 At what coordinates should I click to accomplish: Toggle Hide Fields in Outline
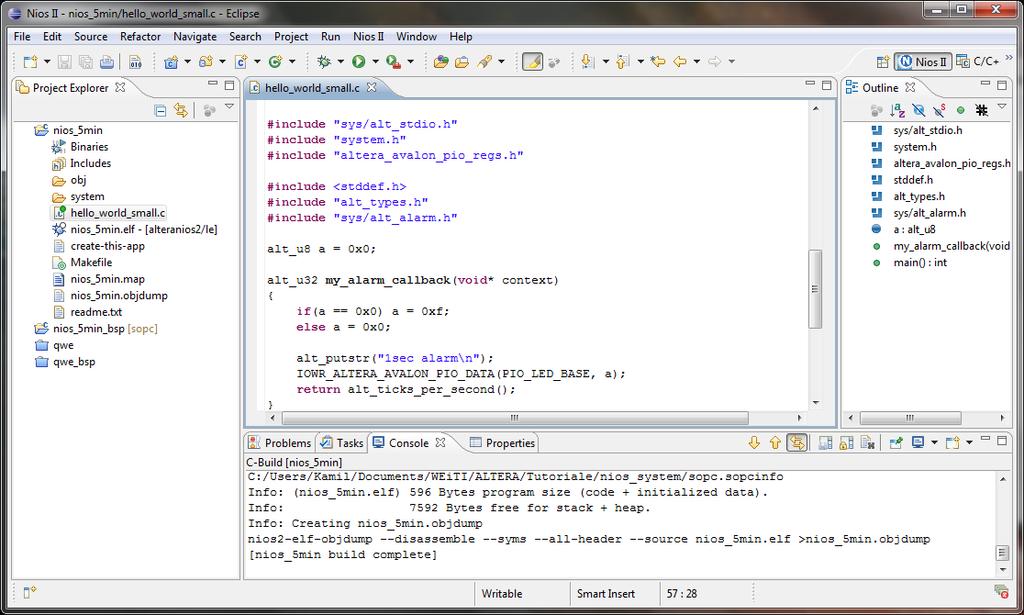coord(919,110)
